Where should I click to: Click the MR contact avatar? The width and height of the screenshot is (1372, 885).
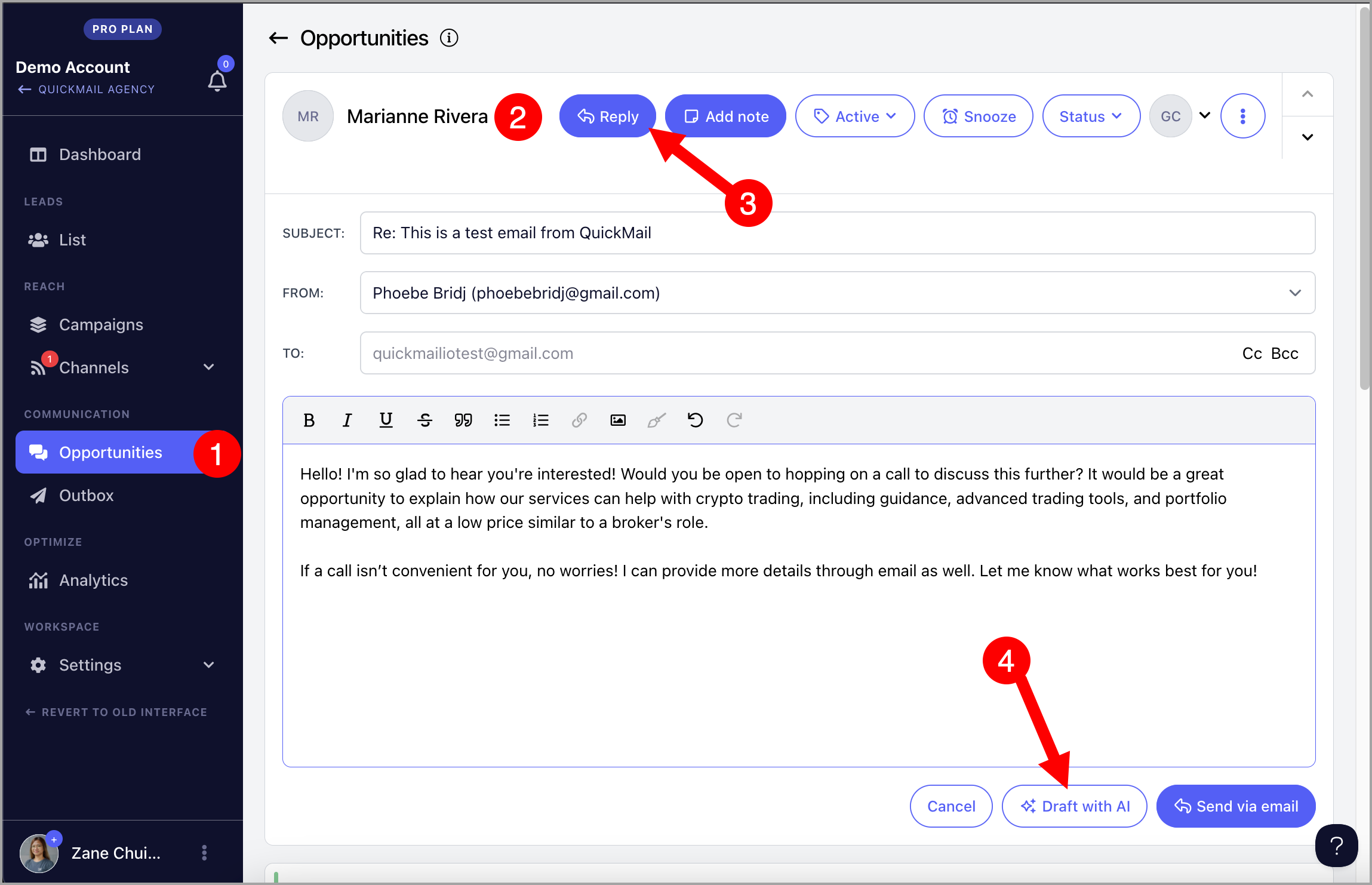tap(308, 116)
